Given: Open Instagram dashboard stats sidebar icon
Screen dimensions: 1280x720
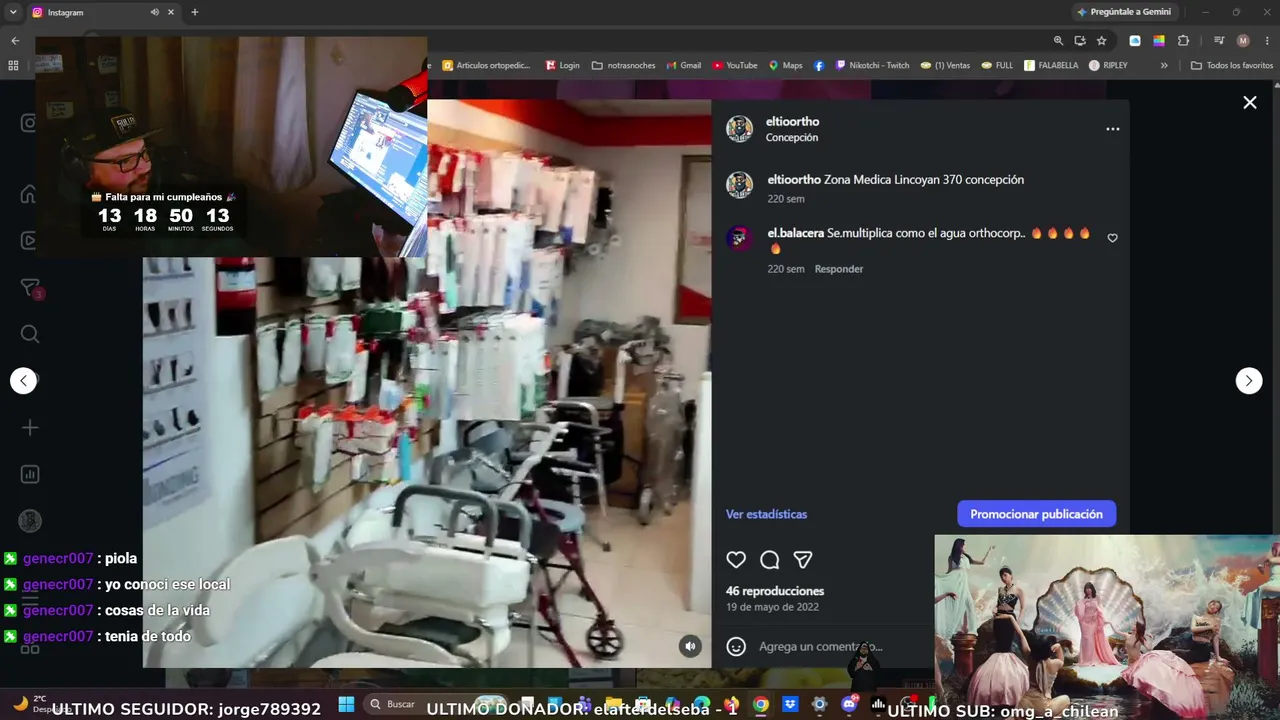Looking at the screenshot, I should pos(30,474).
